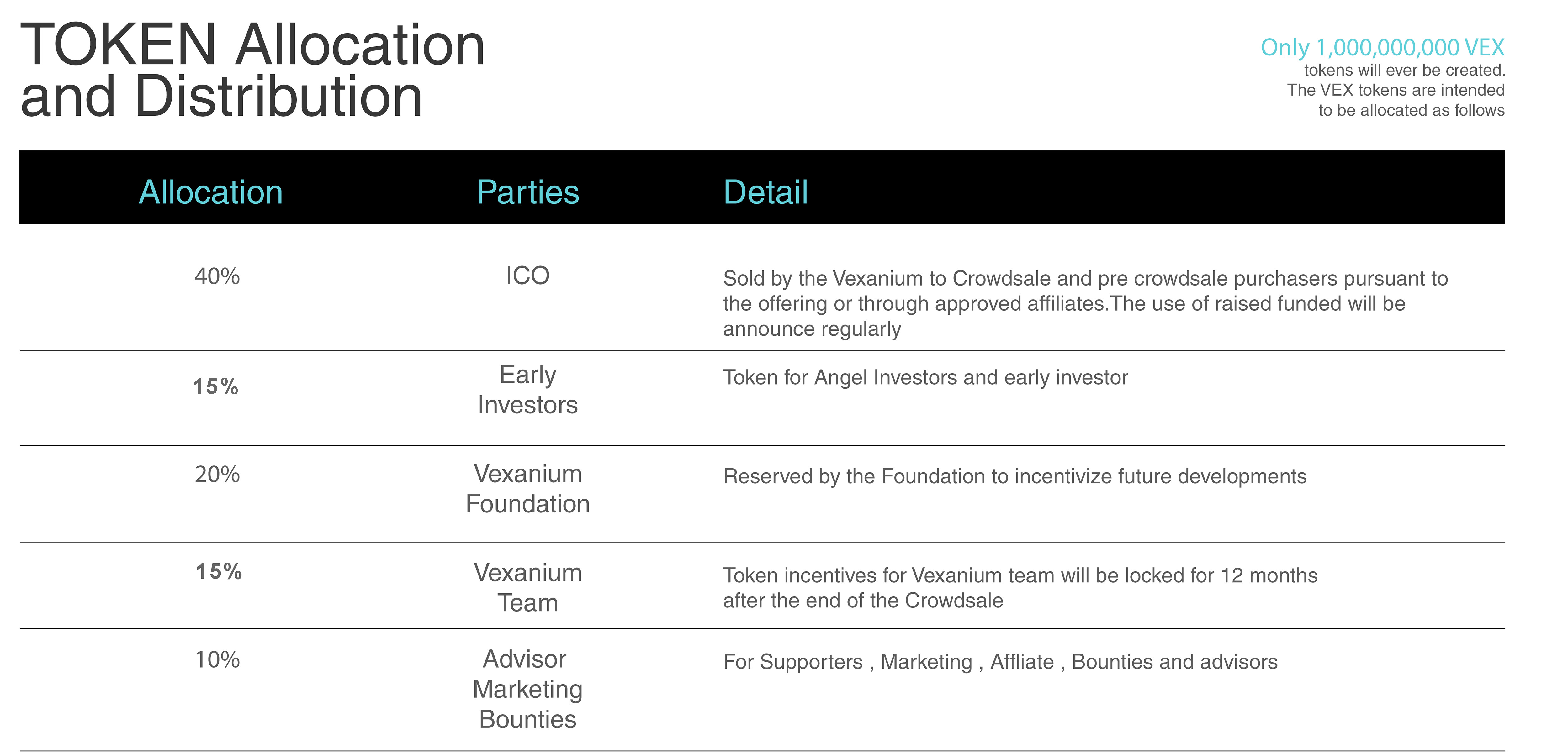The image size is (1568, 756).
Task: Click the Angel Investors detail text
Action: click(925, 378)
